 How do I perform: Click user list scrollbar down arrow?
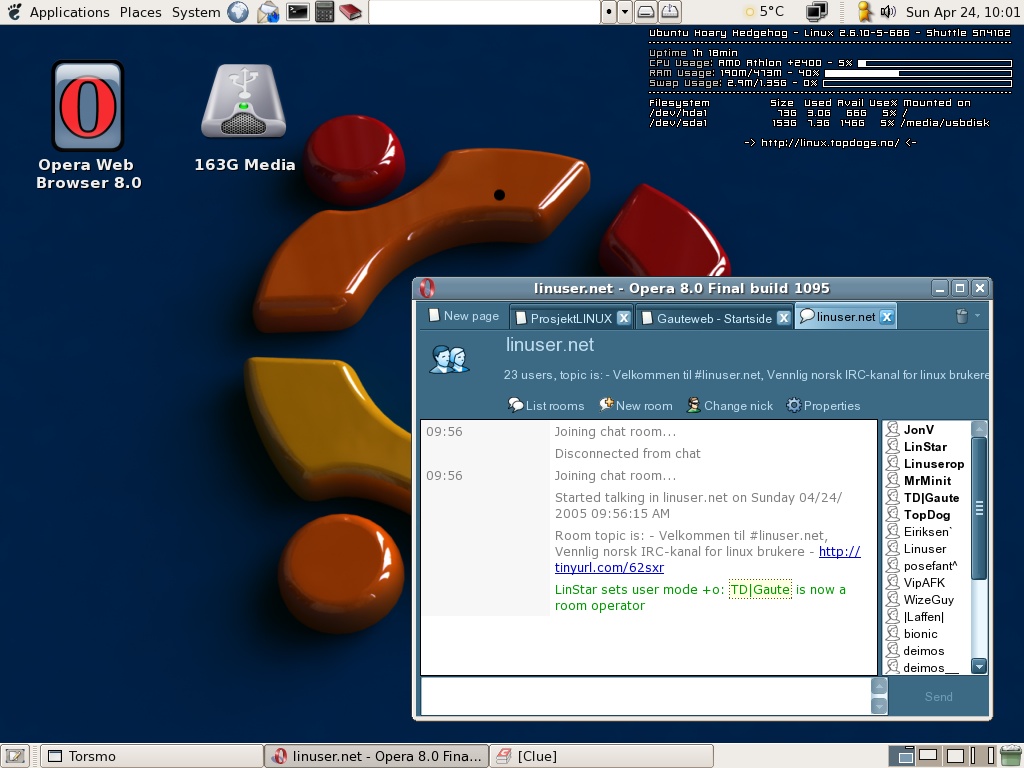pyautogui.click(x=979, y=666)
